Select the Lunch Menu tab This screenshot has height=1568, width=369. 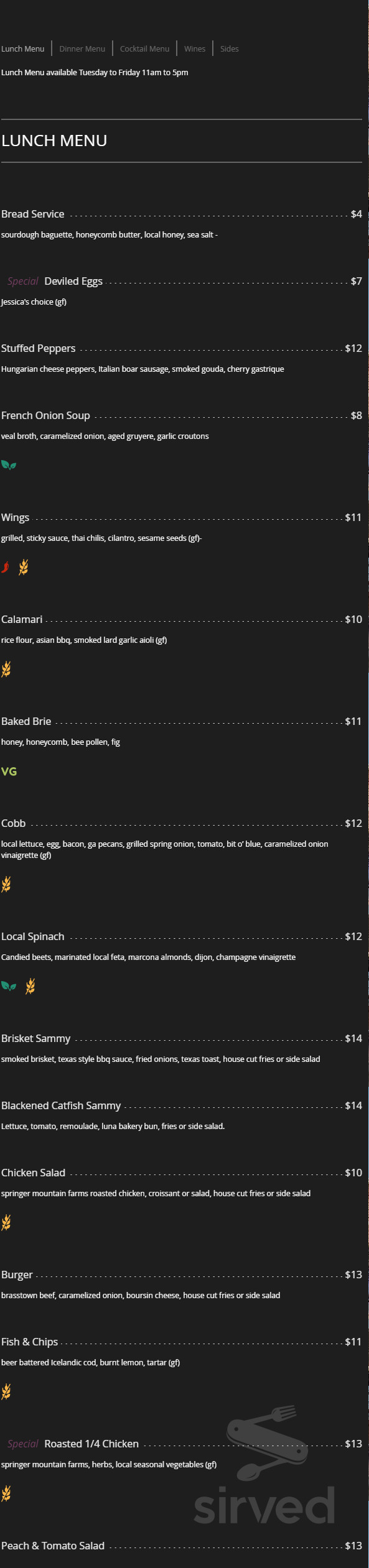[24, 48]
